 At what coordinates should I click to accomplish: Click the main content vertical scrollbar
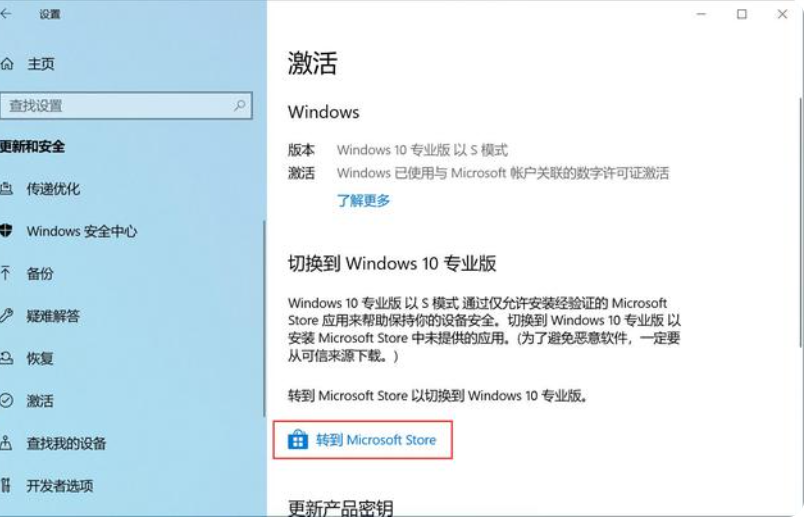click(800, 222)
